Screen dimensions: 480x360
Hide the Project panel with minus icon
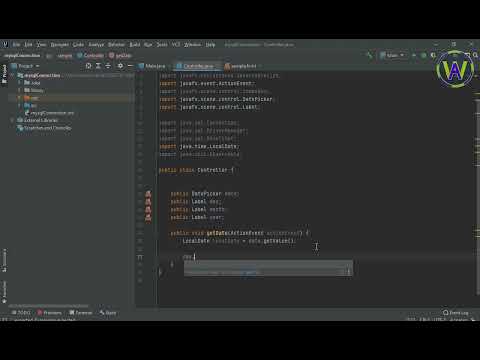tap(130, 66)
